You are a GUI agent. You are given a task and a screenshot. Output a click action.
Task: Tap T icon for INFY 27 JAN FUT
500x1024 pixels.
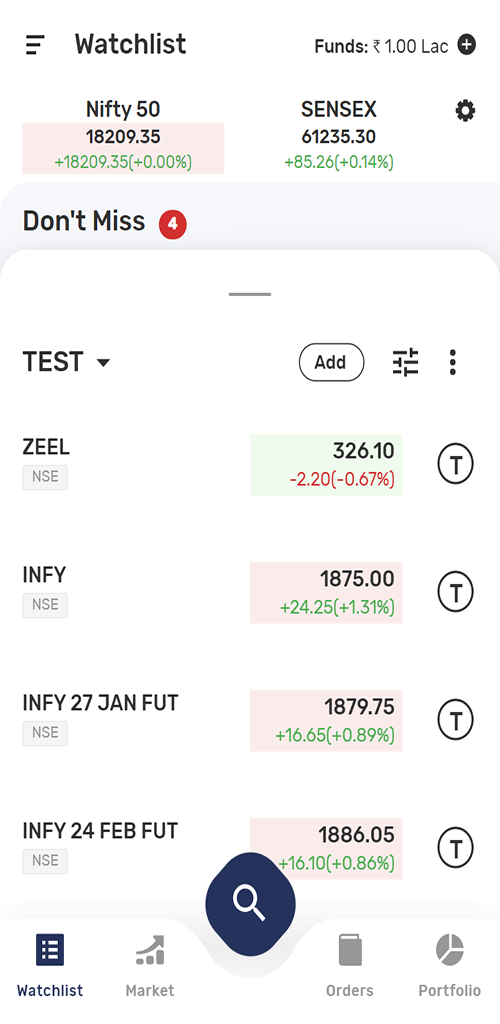click(455, 720)
